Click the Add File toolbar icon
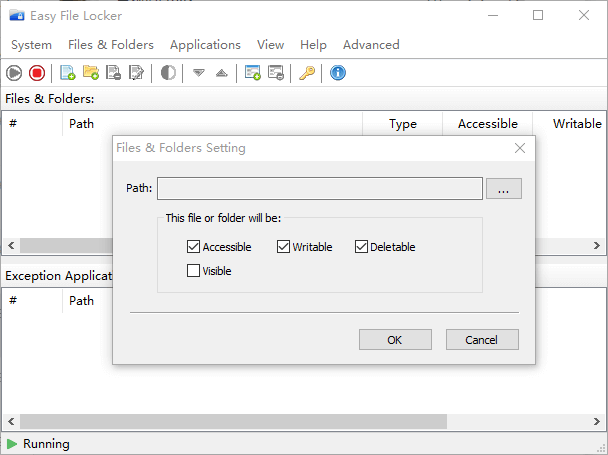 pyautogui.click(x=68, y=72)
